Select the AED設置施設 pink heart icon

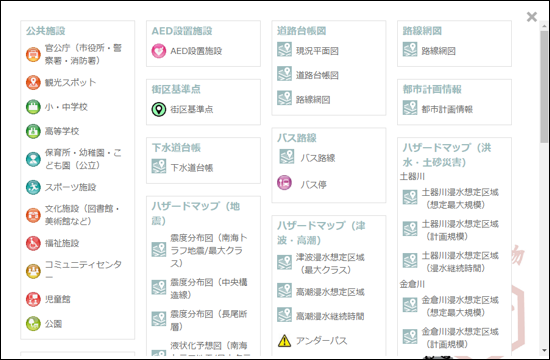159,51
